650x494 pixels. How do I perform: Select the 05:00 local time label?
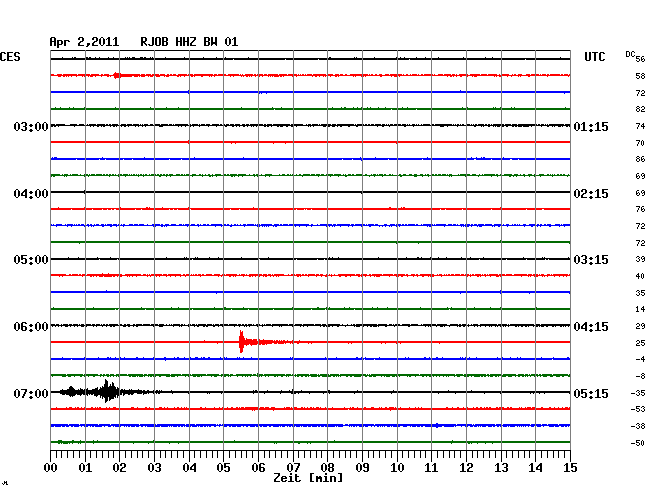31,260
